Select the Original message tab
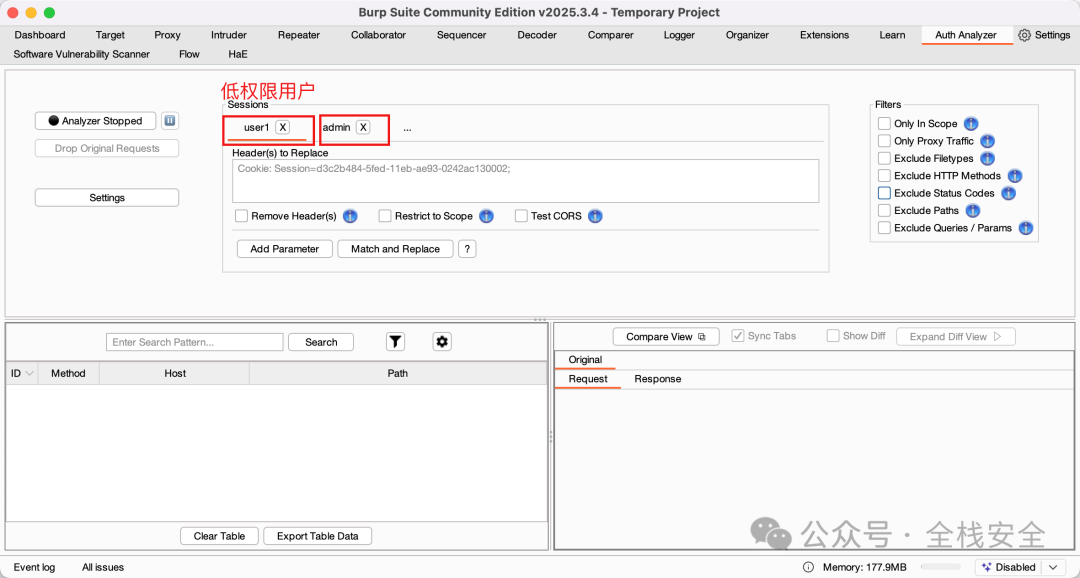This screenshot has height=578, width=1080. (x=585, y=360)
